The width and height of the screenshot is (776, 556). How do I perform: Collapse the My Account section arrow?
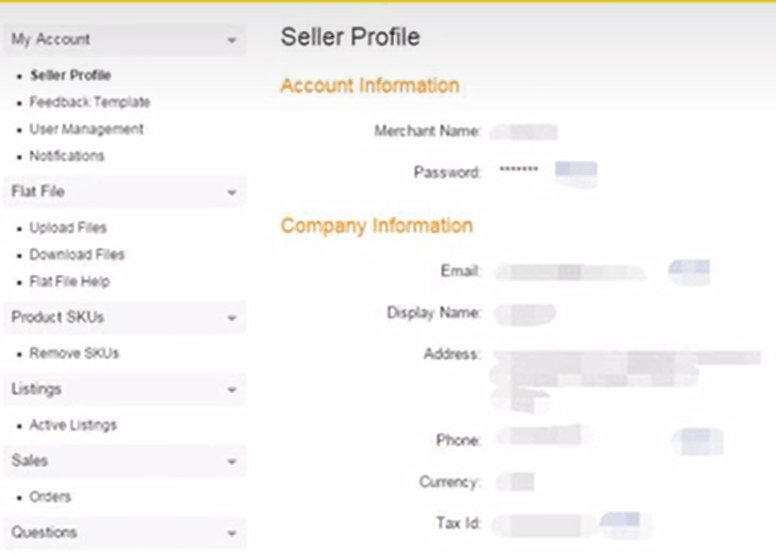[x=232, y=41]
